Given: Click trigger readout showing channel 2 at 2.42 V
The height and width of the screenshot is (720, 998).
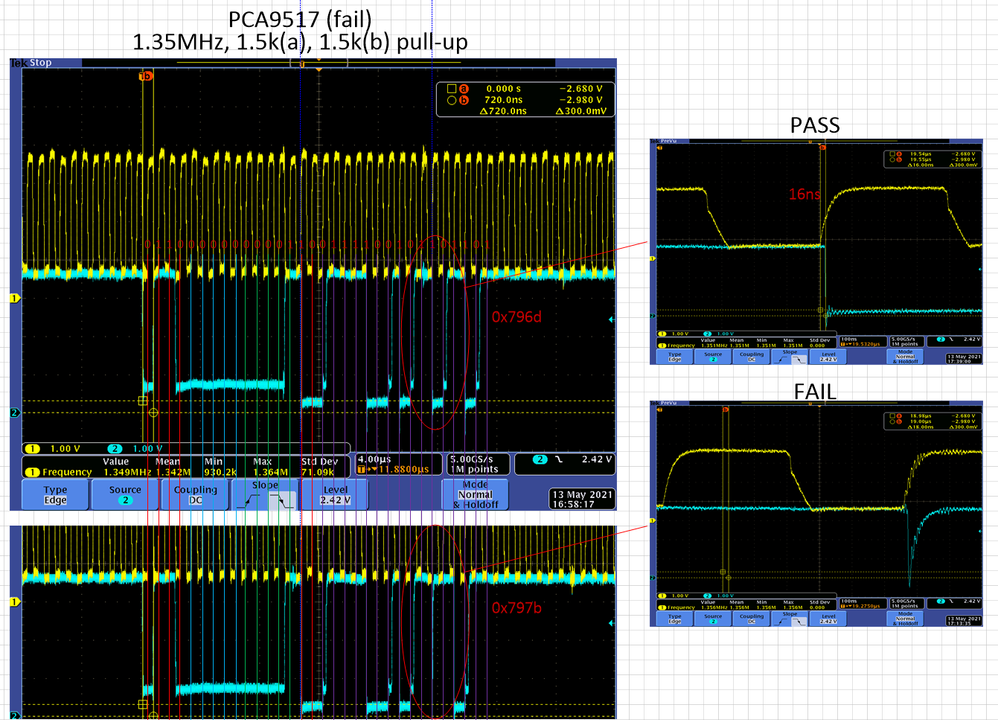Looking at the screenshot, I should (565, 464).
